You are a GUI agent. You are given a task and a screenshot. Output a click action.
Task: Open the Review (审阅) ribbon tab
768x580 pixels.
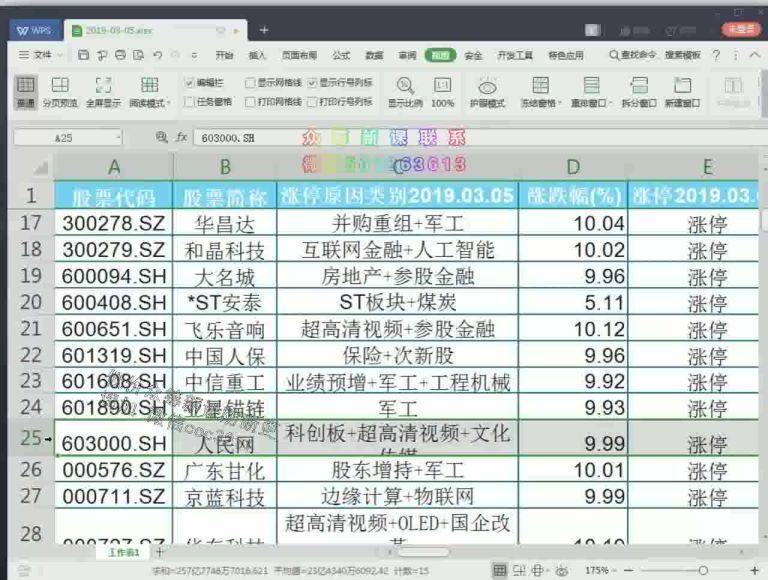(407, 55)
